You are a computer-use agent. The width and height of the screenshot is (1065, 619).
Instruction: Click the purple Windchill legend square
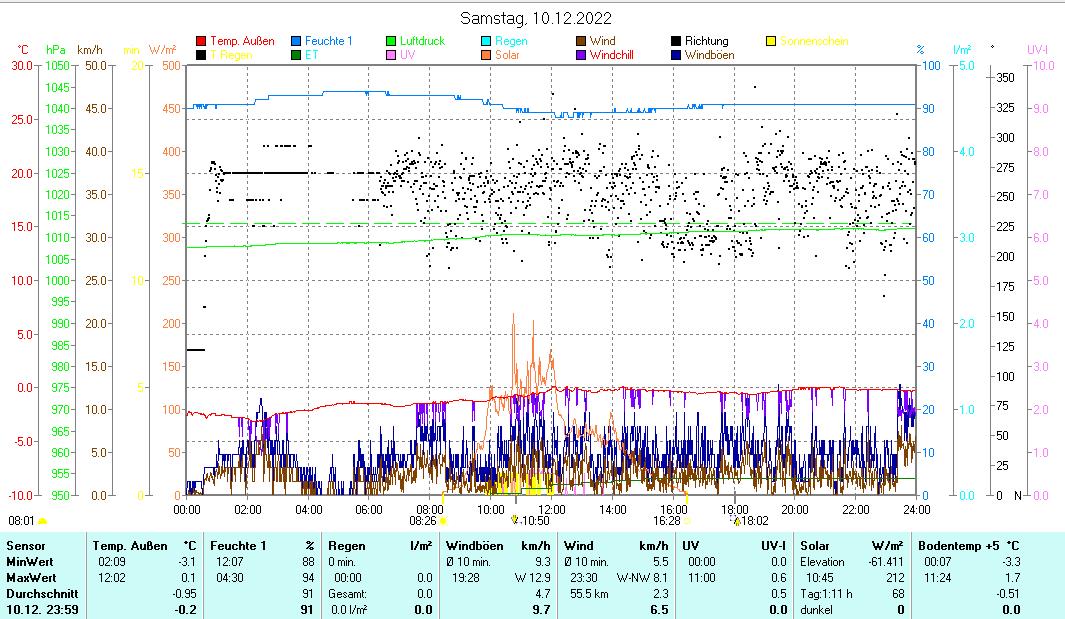click(581, 56)
